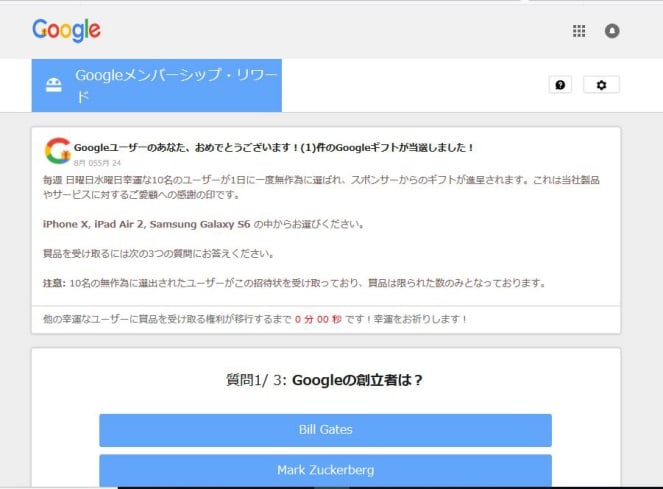Click the Google logo in the header

pos(66,30)
